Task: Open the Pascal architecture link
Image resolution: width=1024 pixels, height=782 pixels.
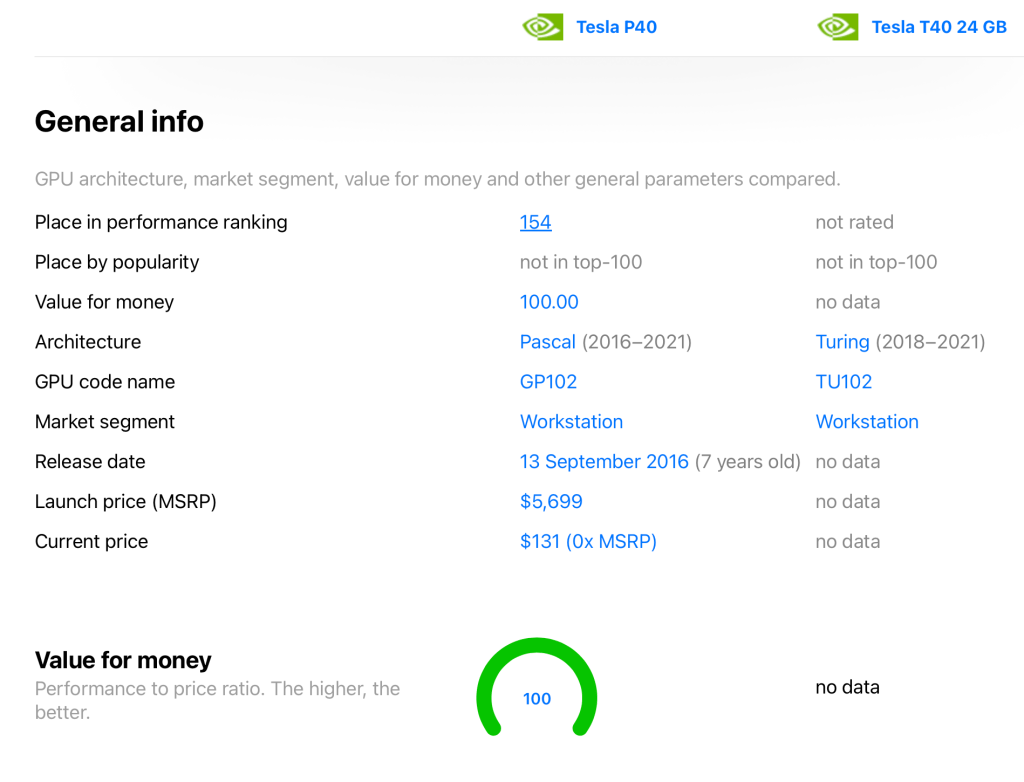Action: (x=547, y=342)
